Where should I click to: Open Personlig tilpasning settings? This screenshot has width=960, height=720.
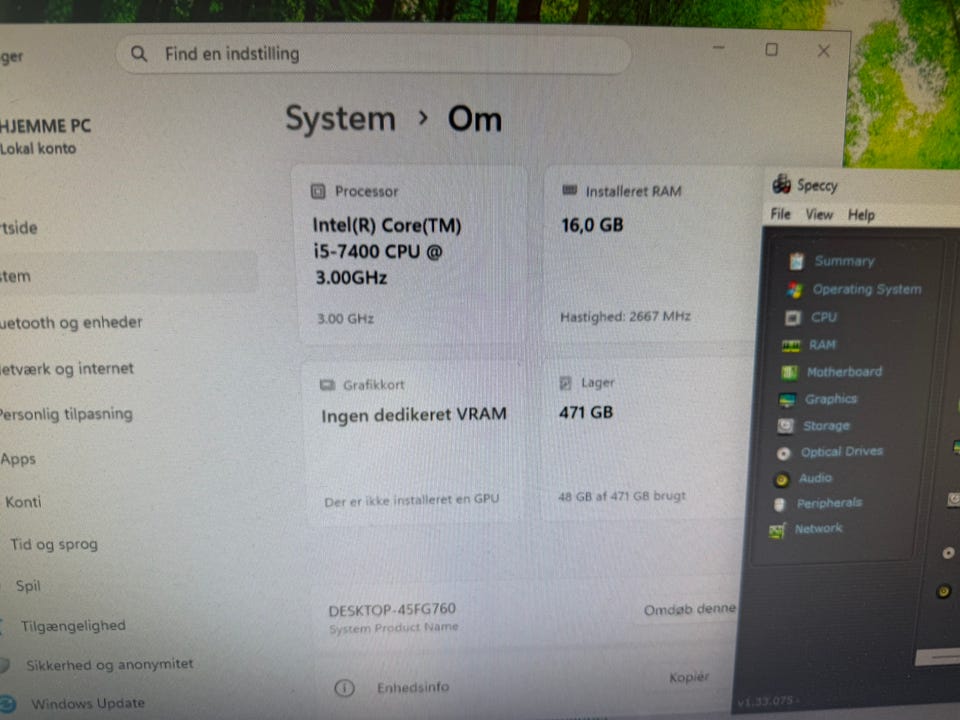66,414
